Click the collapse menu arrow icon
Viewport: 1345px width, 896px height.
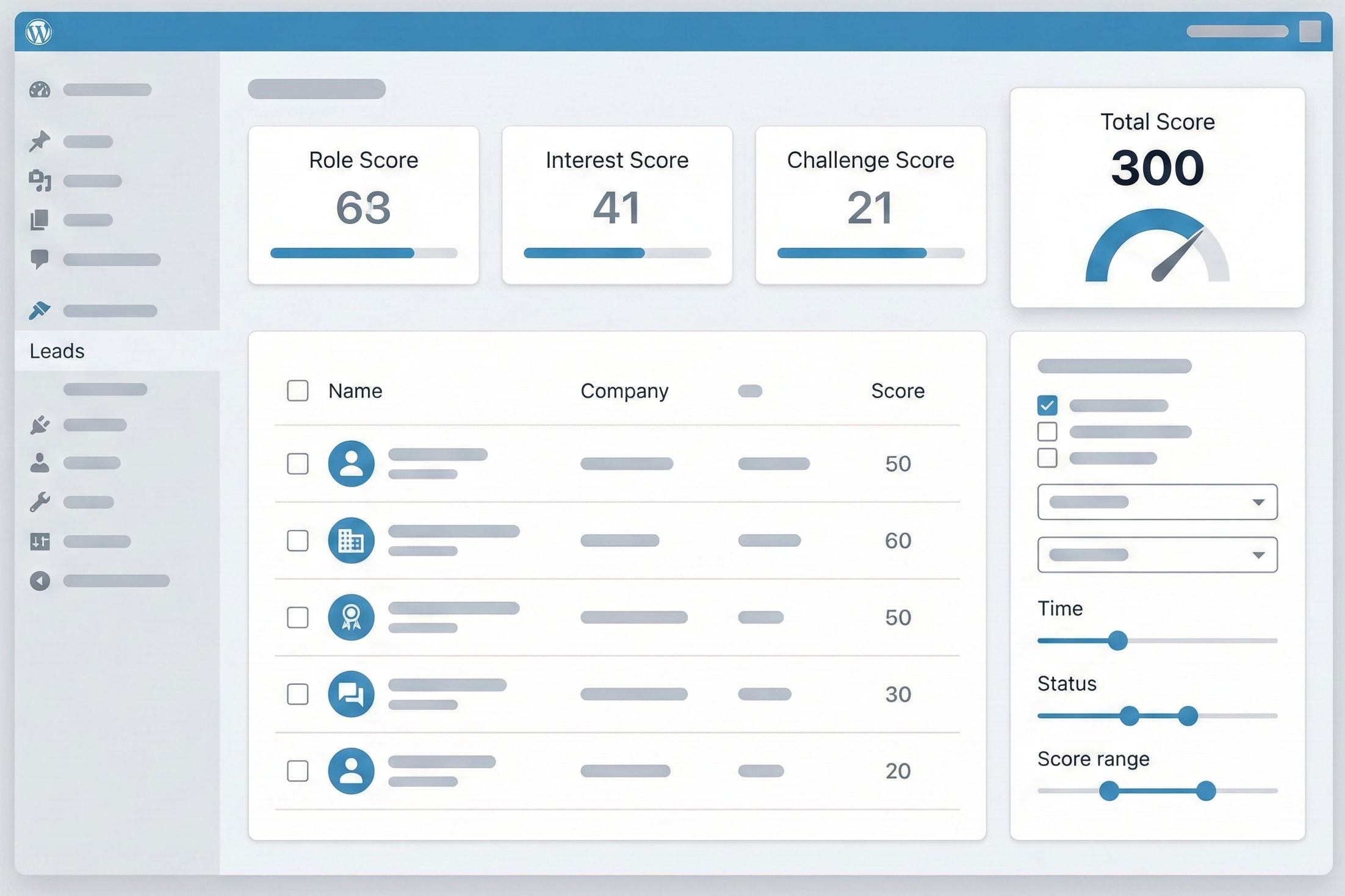point(40,580)
